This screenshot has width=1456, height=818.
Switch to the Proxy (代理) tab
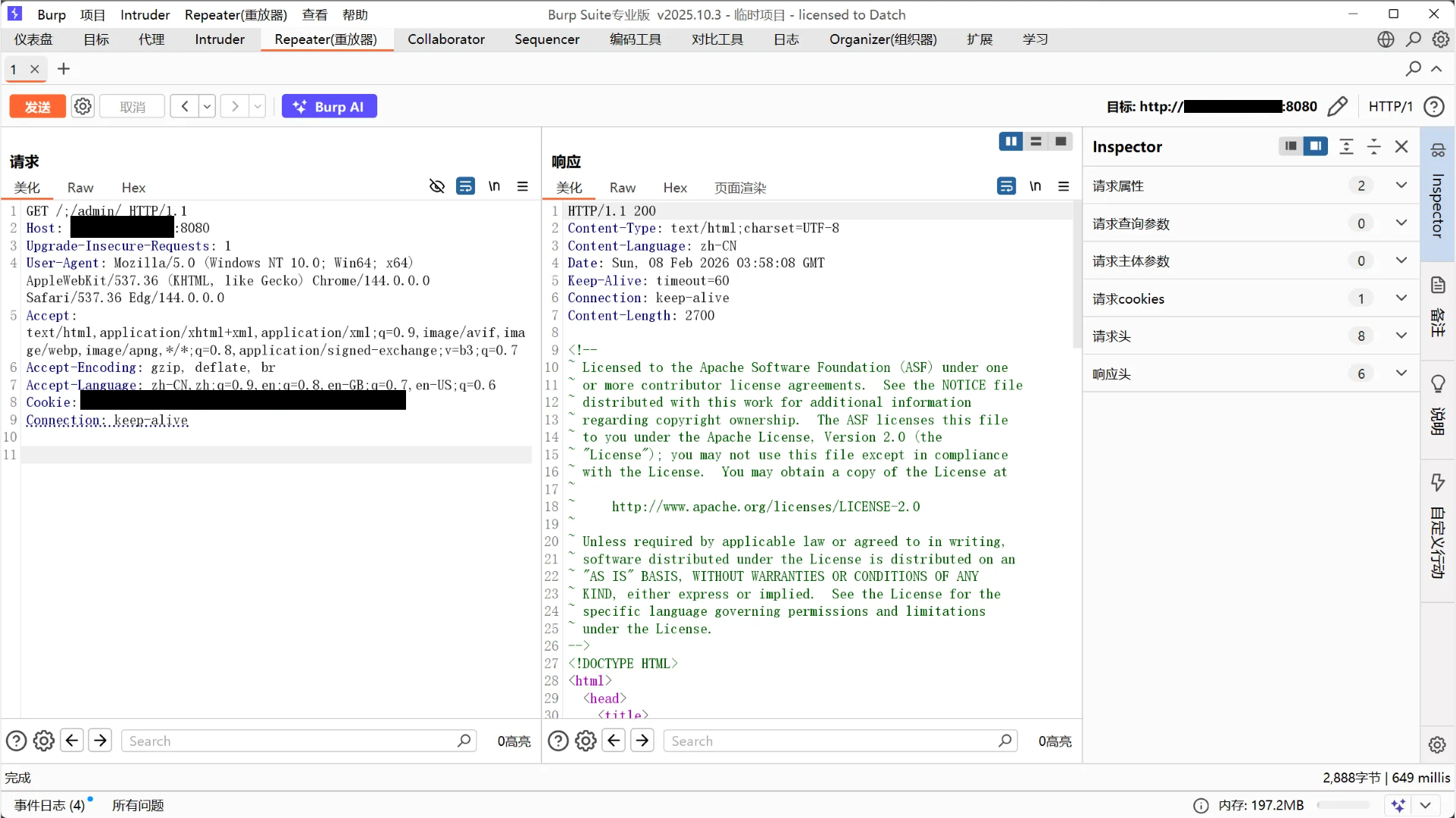[x=152, y=39]
